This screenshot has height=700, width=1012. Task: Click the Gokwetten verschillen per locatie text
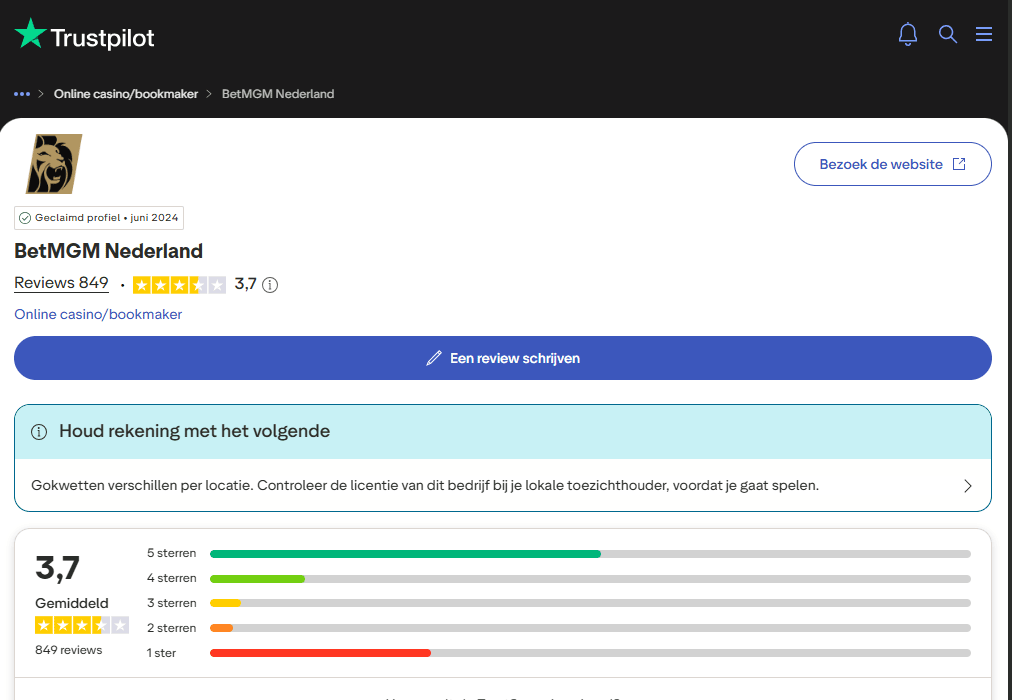coord(425,485)
